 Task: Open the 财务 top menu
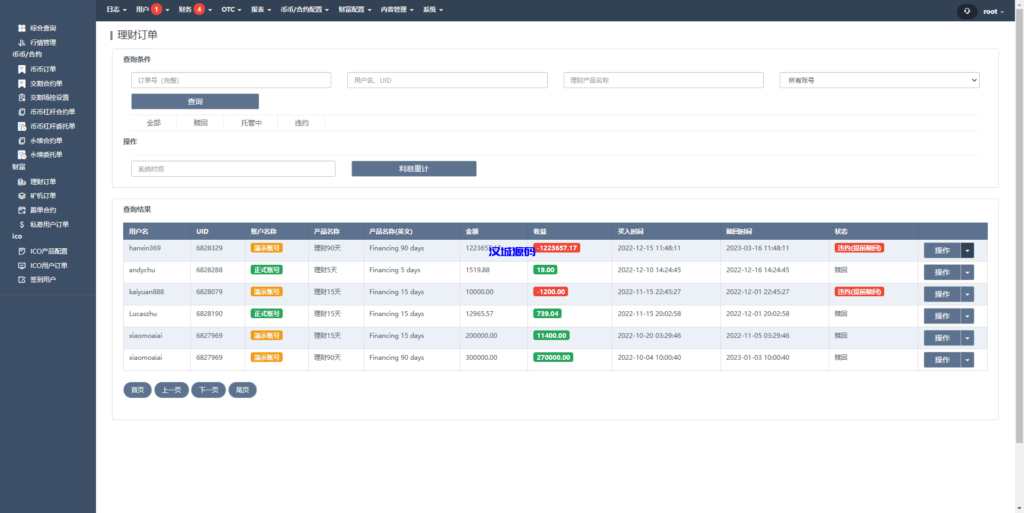pos(193,9)
